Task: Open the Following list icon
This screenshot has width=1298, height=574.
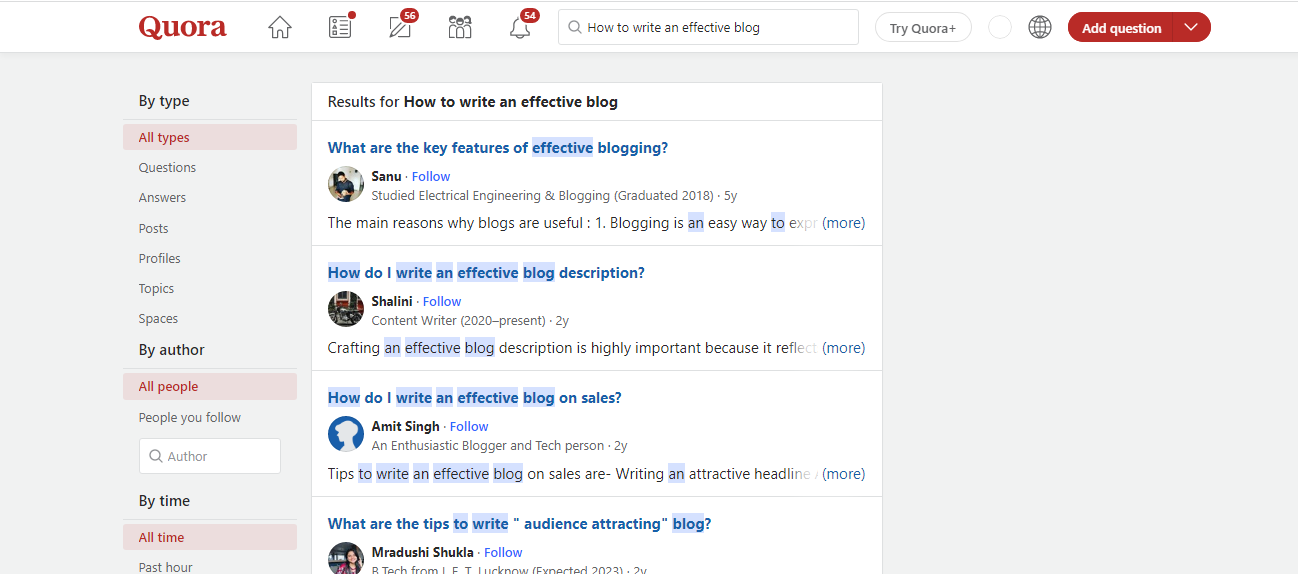Action: click(340, 27)
